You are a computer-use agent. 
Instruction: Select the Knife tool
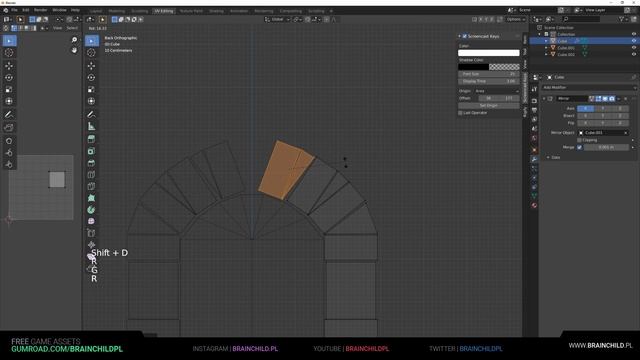pos(91,187)
